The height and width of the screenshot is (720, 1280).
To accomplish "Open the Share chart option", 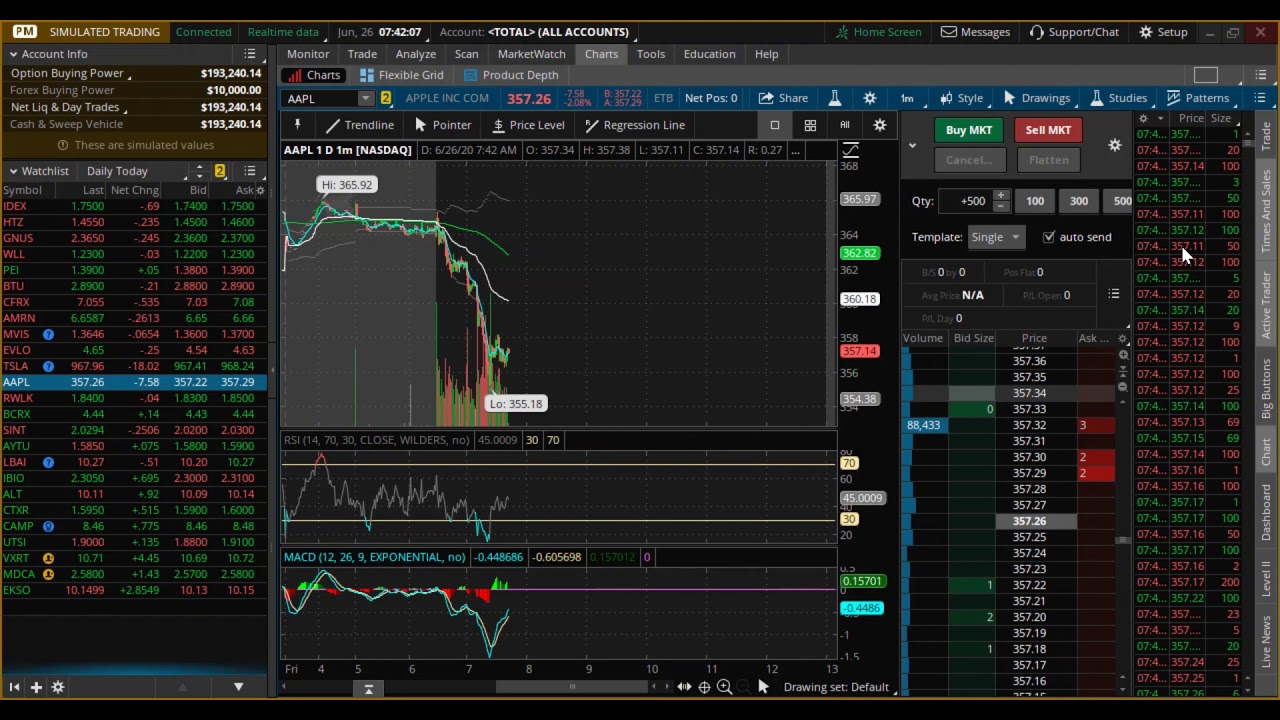I will pyautogui.click(x=783, y=98).
